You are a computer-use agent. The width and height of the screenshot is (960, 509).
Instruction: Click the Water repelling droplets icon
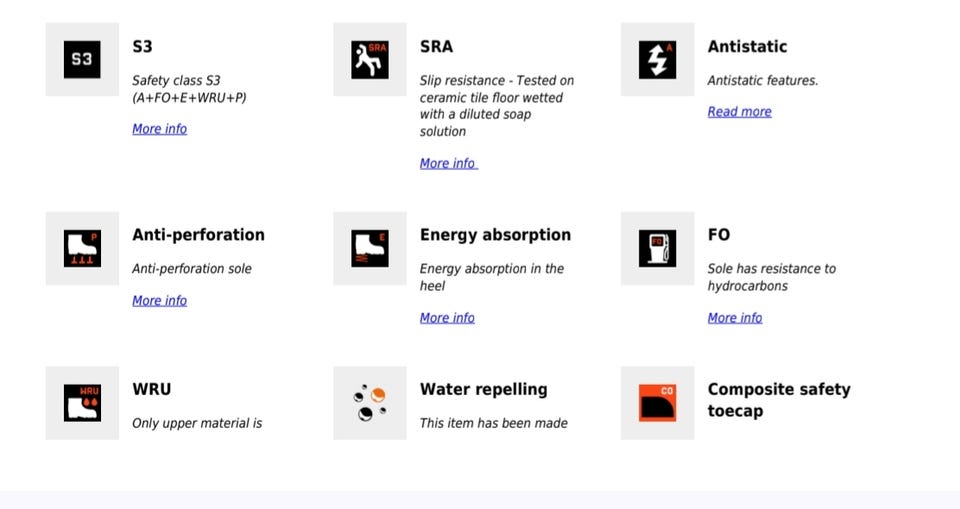[x=370, y=403]
